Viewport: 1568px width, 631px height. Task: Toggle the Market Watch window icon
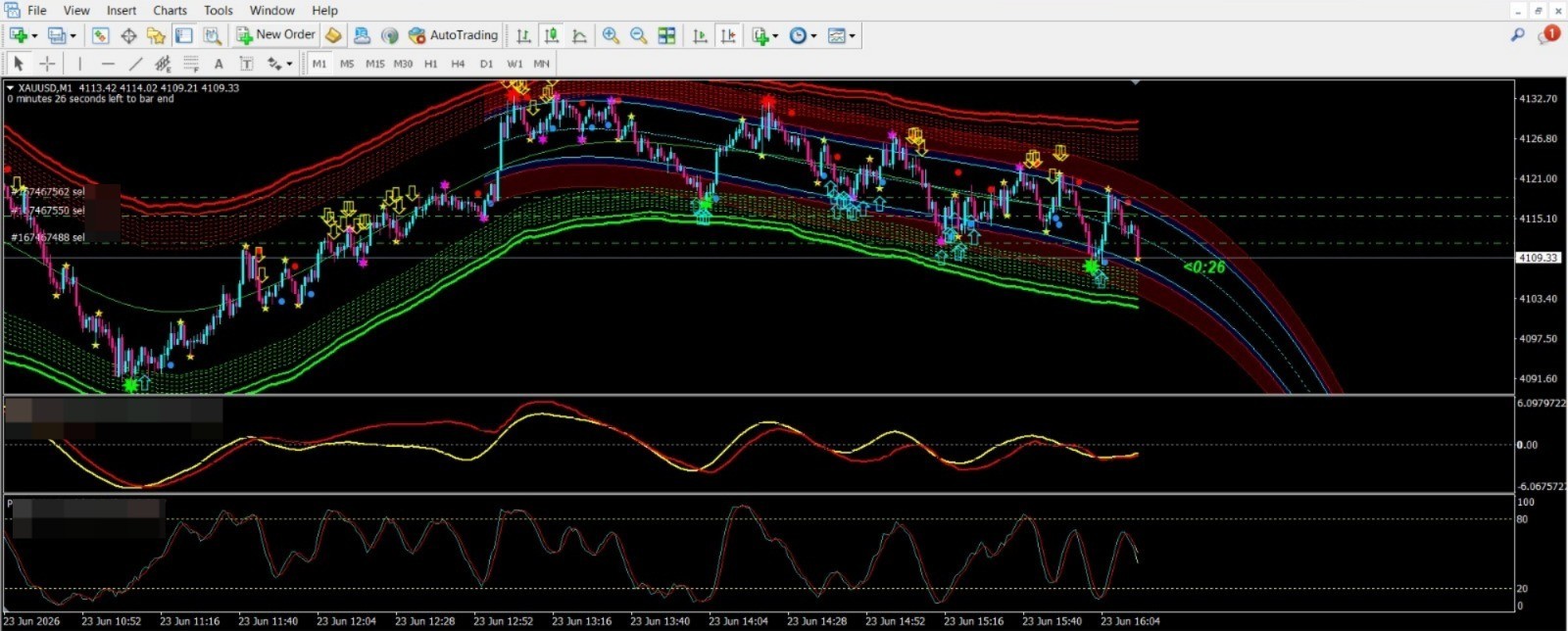coord(100,35)
